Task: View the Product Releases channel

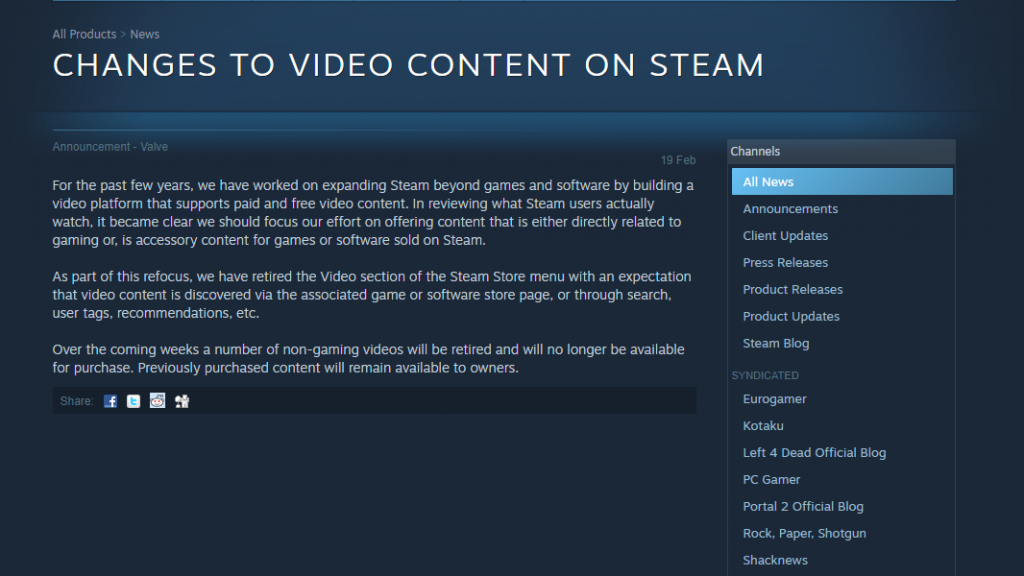Action: [792, 290]
